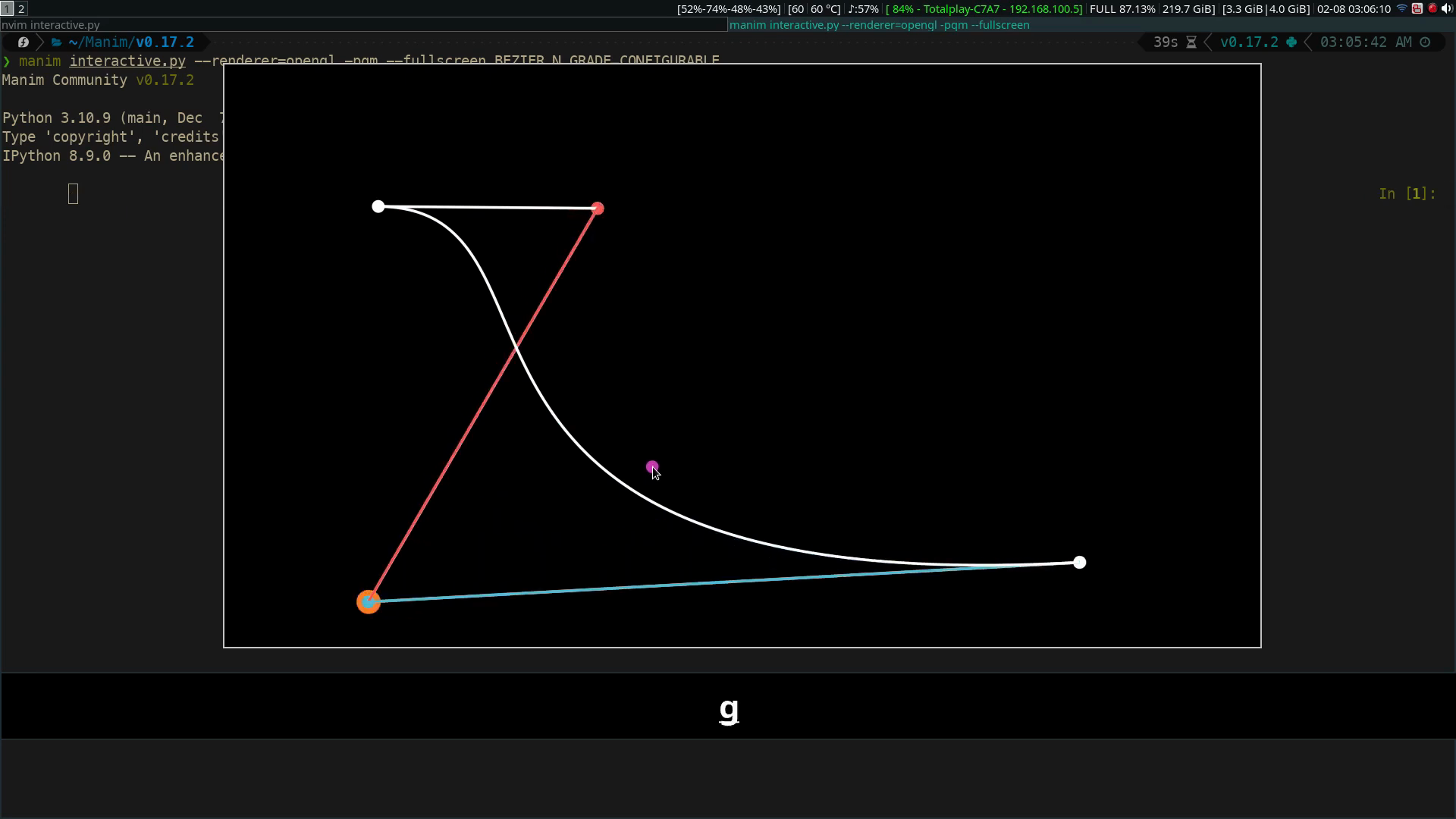
Task: Click the speaker icon in the system tray
Action: click(1448, 8)
